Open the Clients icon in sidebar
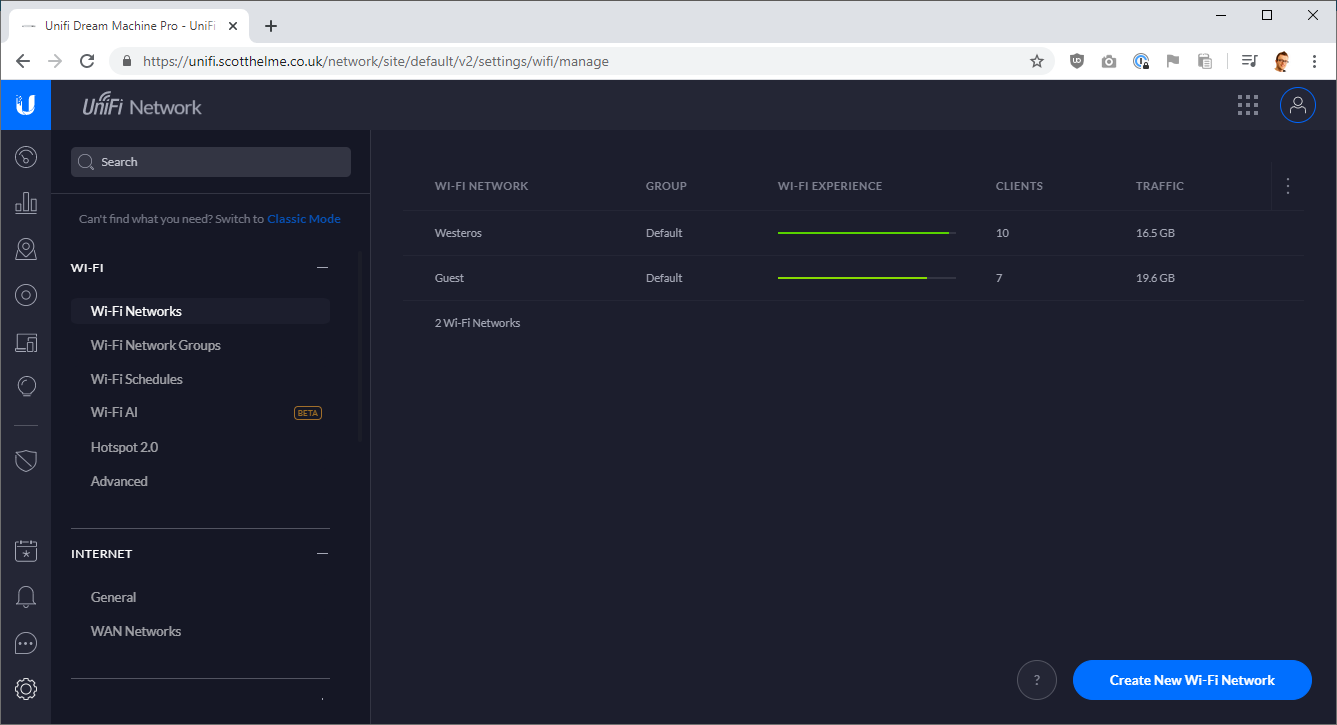Screen dimensions: 1337x725 tap(26, 342)
